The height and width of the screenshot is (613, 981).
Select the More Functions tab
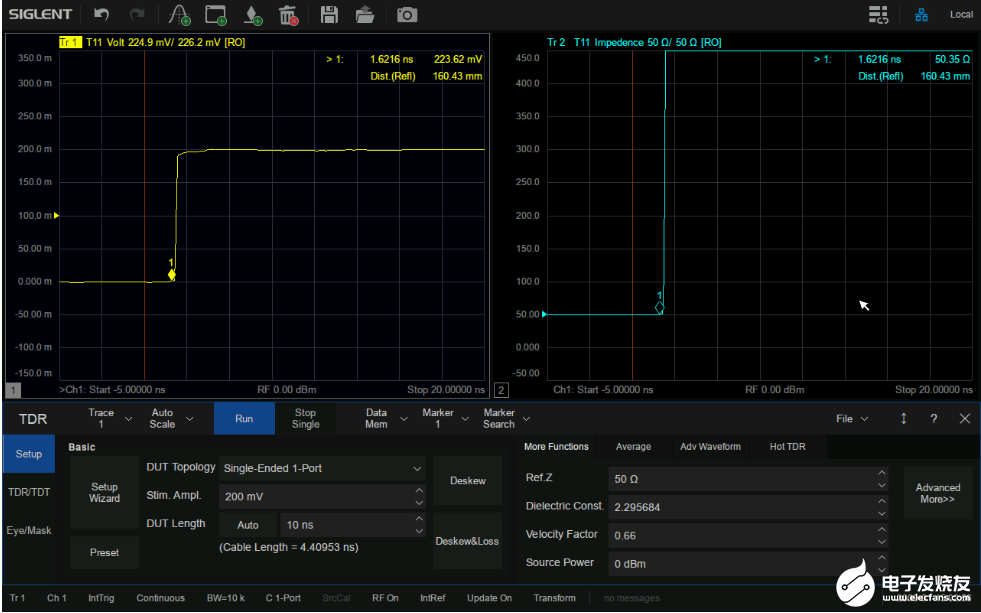[556, 447]
